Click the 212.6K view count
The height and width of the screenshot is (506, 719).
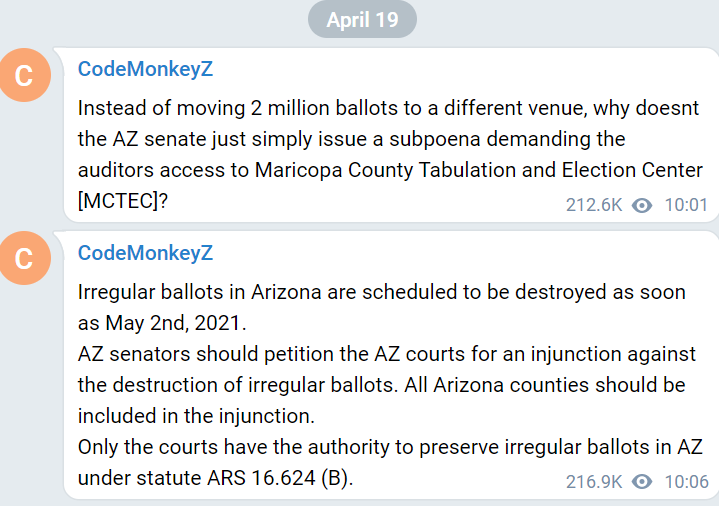click(x=594, y=205)
